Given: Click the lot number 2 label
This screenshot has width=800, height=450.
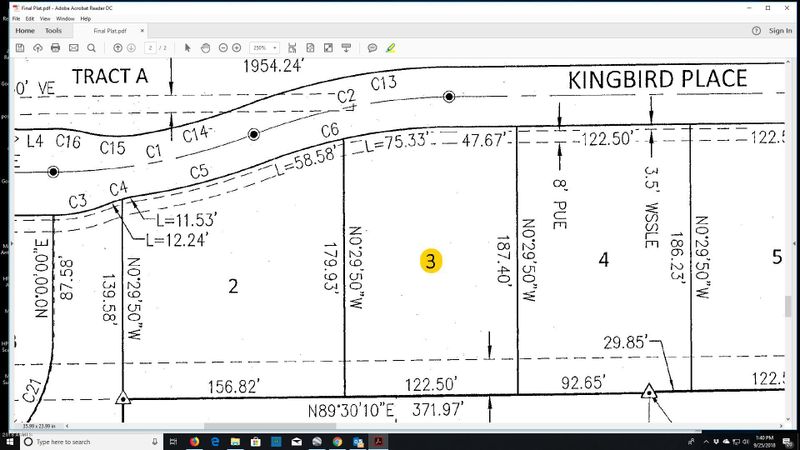Looking at the screenshot, I should (233, 286).
